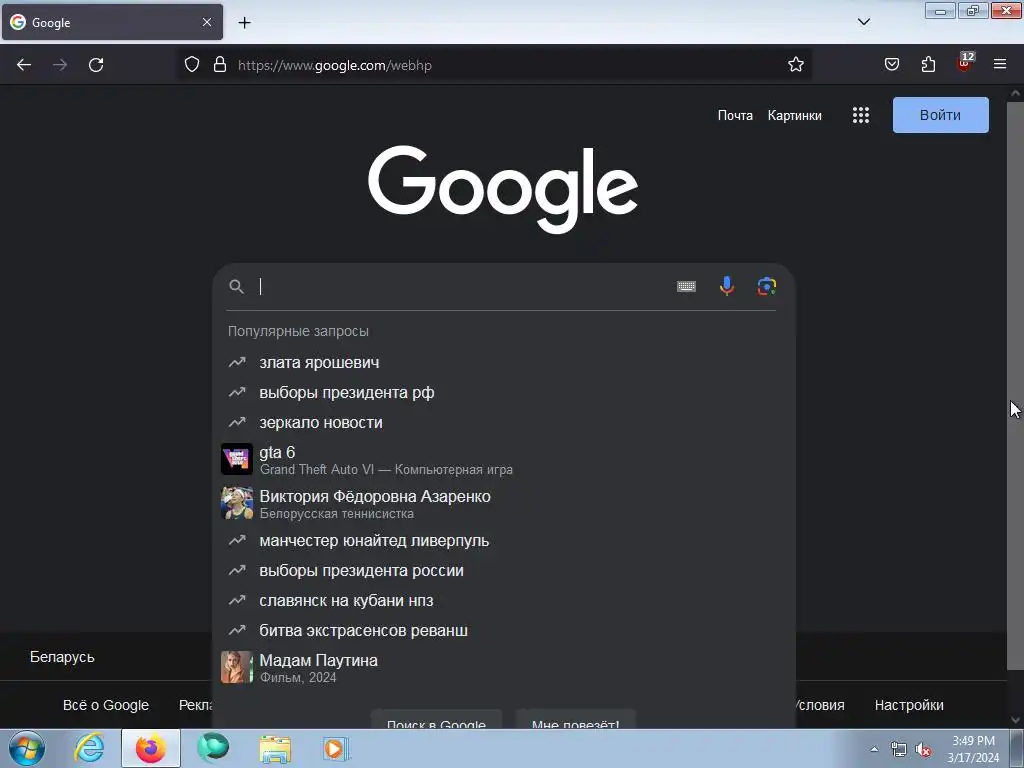This screenshot has width=1024, height=768.
Task: Open the on-screen keyboard icon in search box
Action: (686, 286)
